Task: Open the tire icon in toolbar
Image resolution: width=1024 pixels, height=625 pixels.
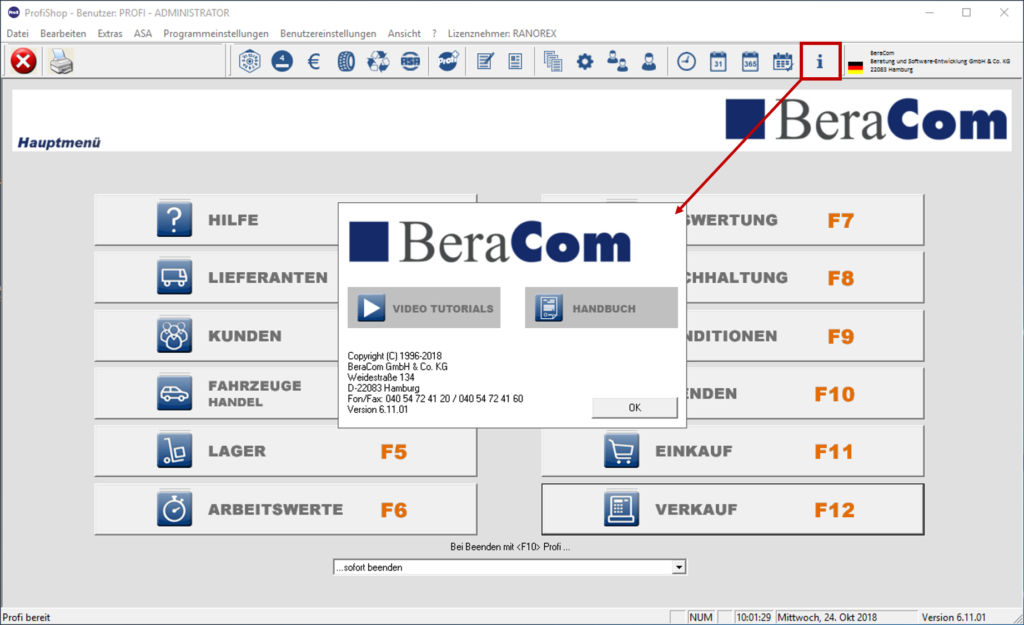Action: (346, 61)
